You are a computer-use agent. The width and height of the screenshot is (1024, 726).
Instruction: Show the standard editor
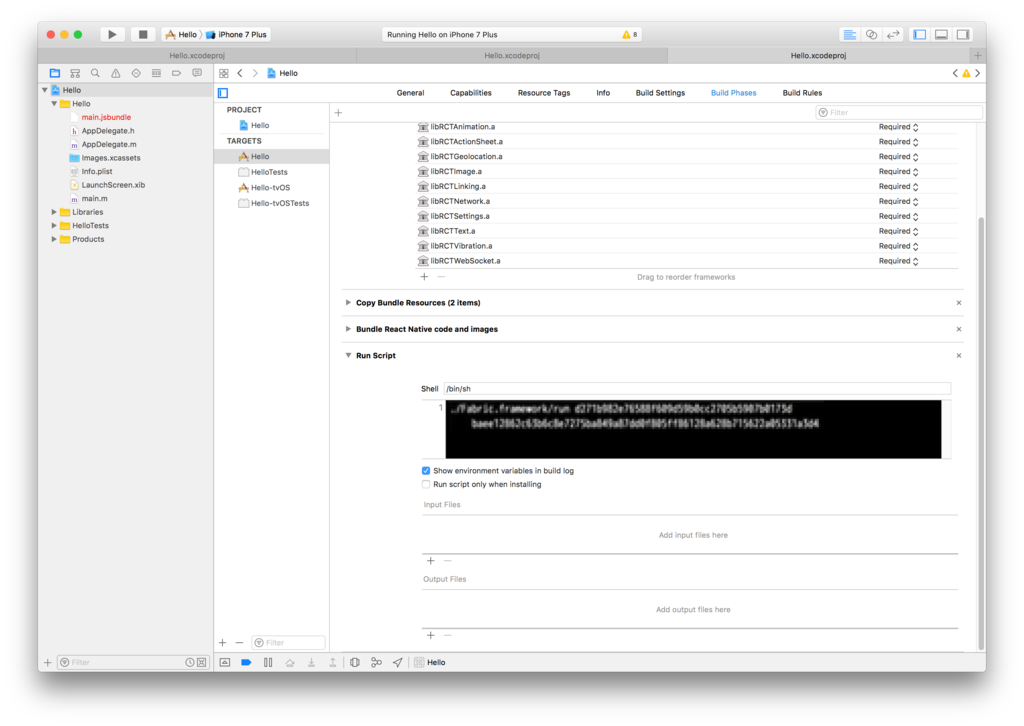click(849, 35)
